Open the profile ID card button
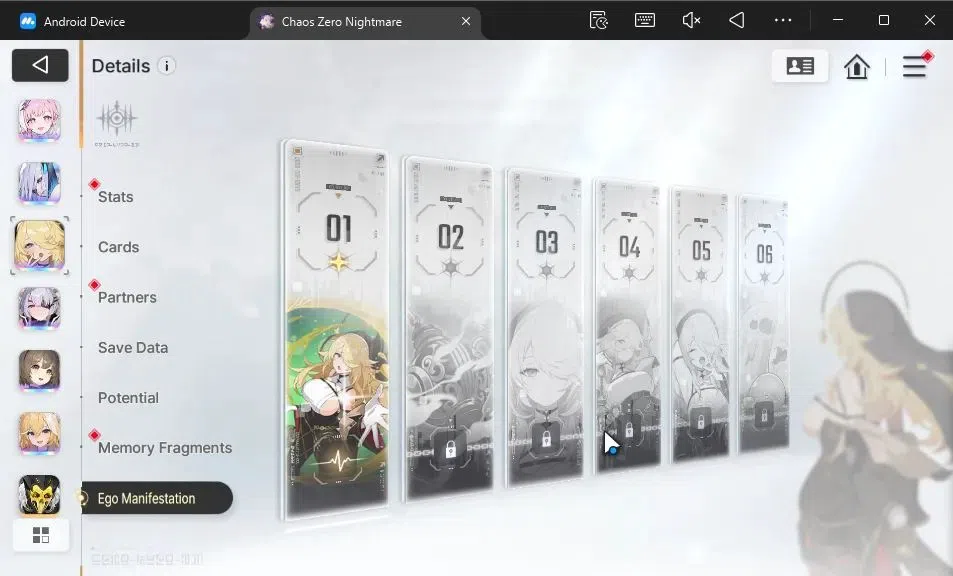Image resolution: width=953 pixels, height=576 pixels. (800, 66)
